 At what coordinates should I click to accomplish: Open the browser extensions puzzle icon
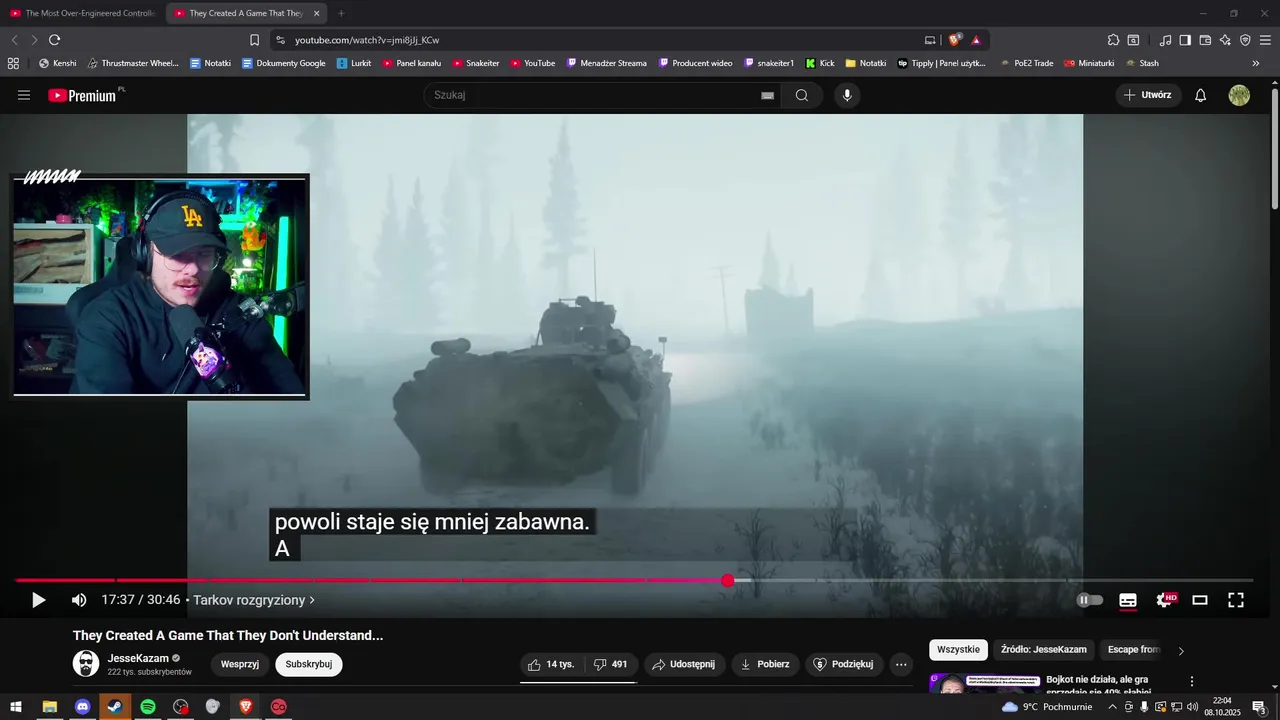[x=1113, y=40]
